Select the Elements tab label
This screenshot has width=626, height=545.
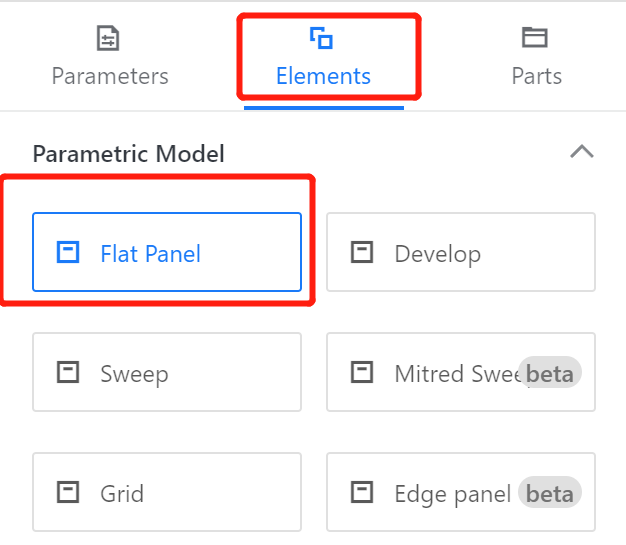[x=323, y=76]
